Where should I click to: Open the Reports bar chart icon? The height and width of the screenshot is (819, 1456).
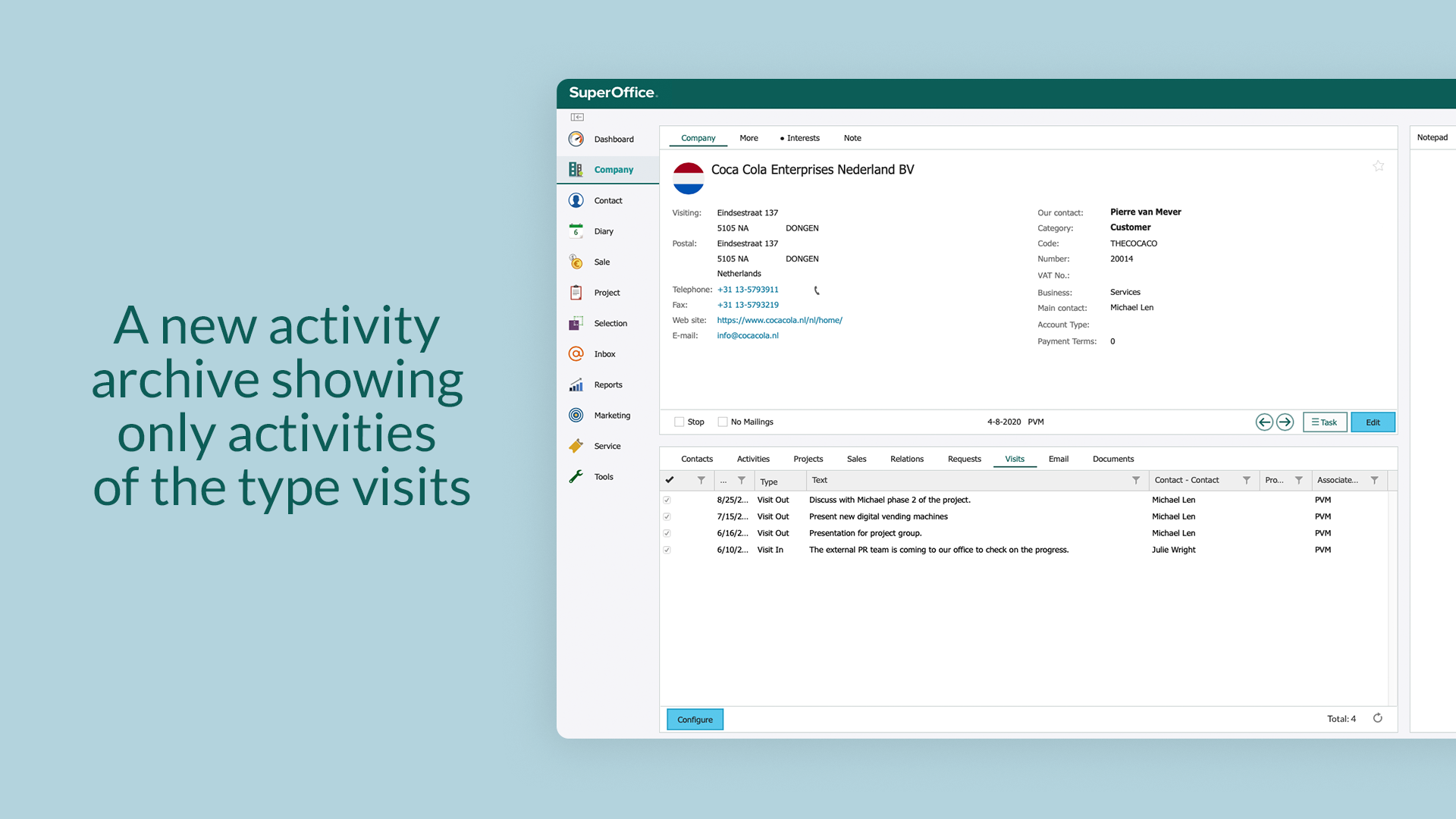(x=576, y=384)
